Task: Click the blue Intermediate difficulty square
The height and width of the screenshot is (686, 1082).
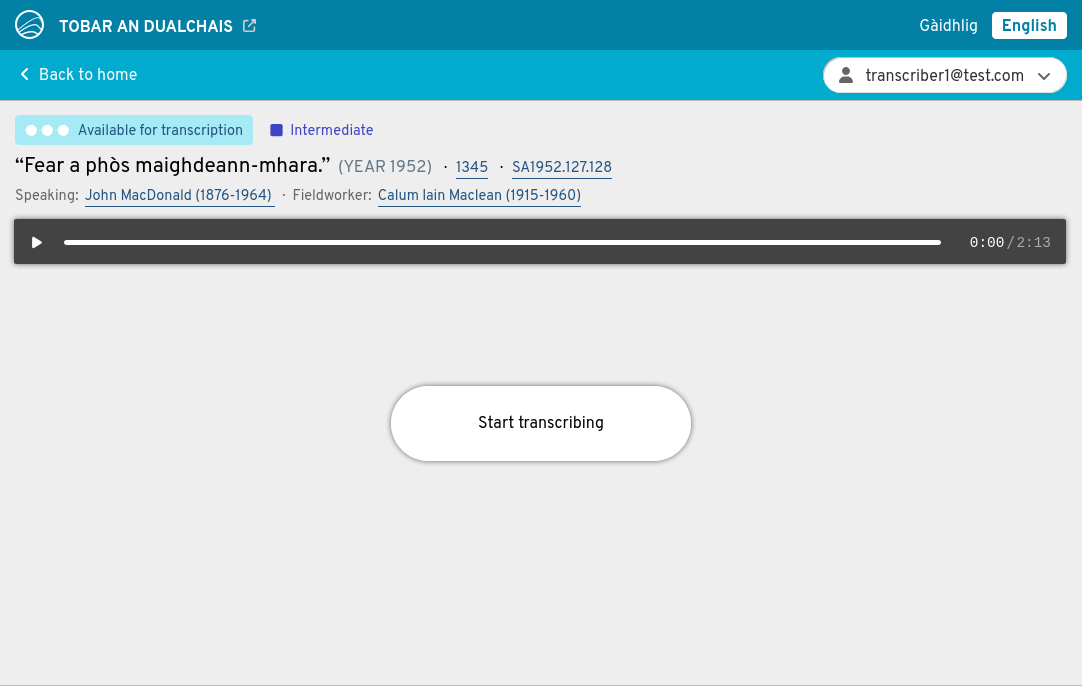Action: [x=277, y=130]
